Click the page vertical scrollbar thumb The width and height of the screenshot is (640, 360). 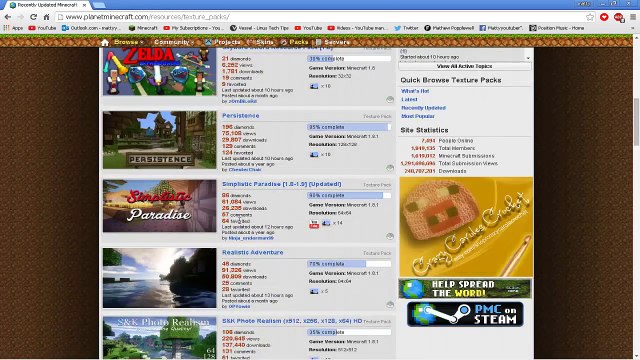click(636, 122)
